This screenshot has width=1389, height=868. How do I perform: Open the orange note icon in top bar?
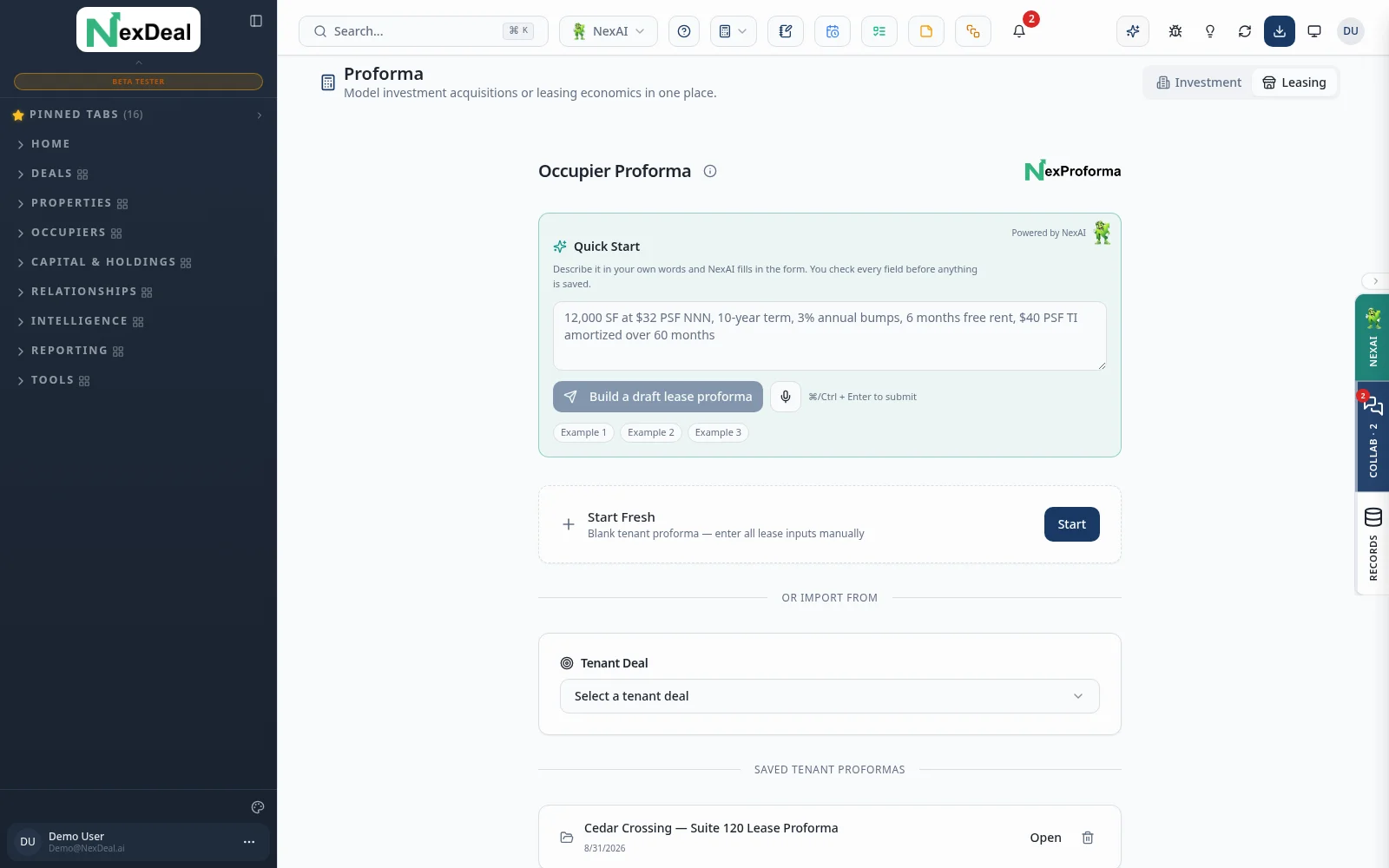(x=926, y=31)
